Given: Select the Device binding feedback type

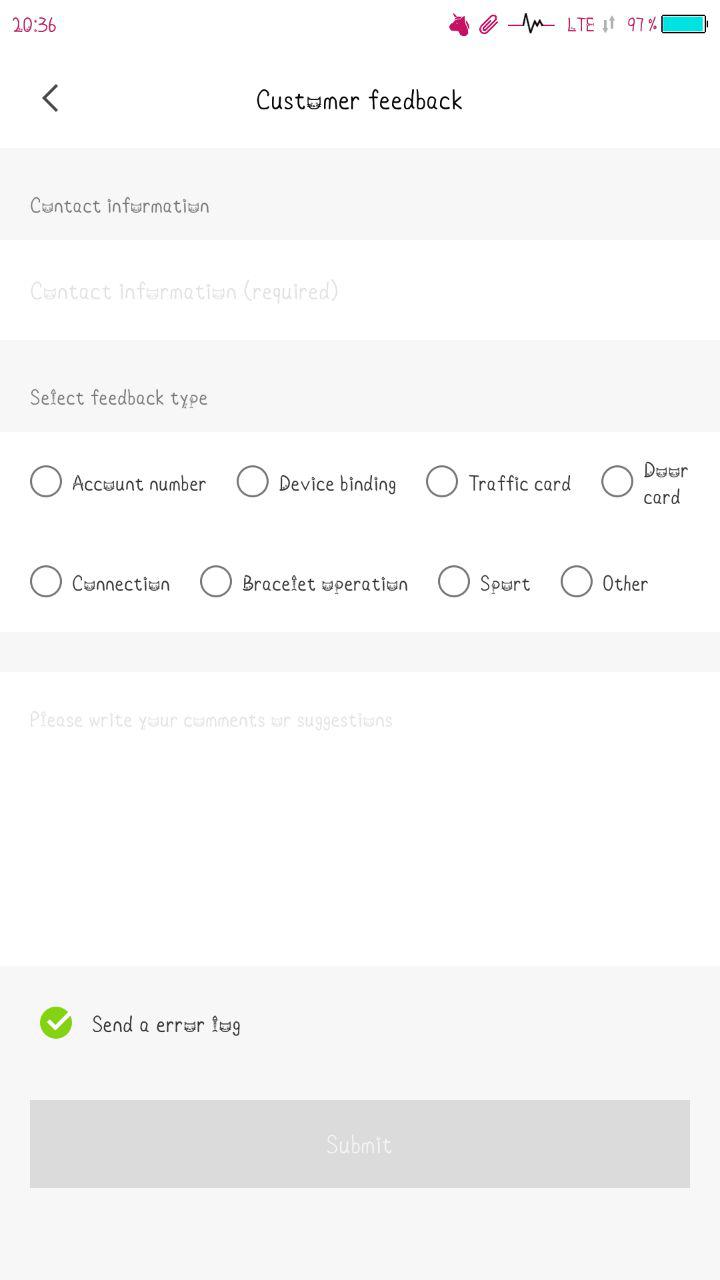Looking at the screenshot, I should (x=253, y=482).
